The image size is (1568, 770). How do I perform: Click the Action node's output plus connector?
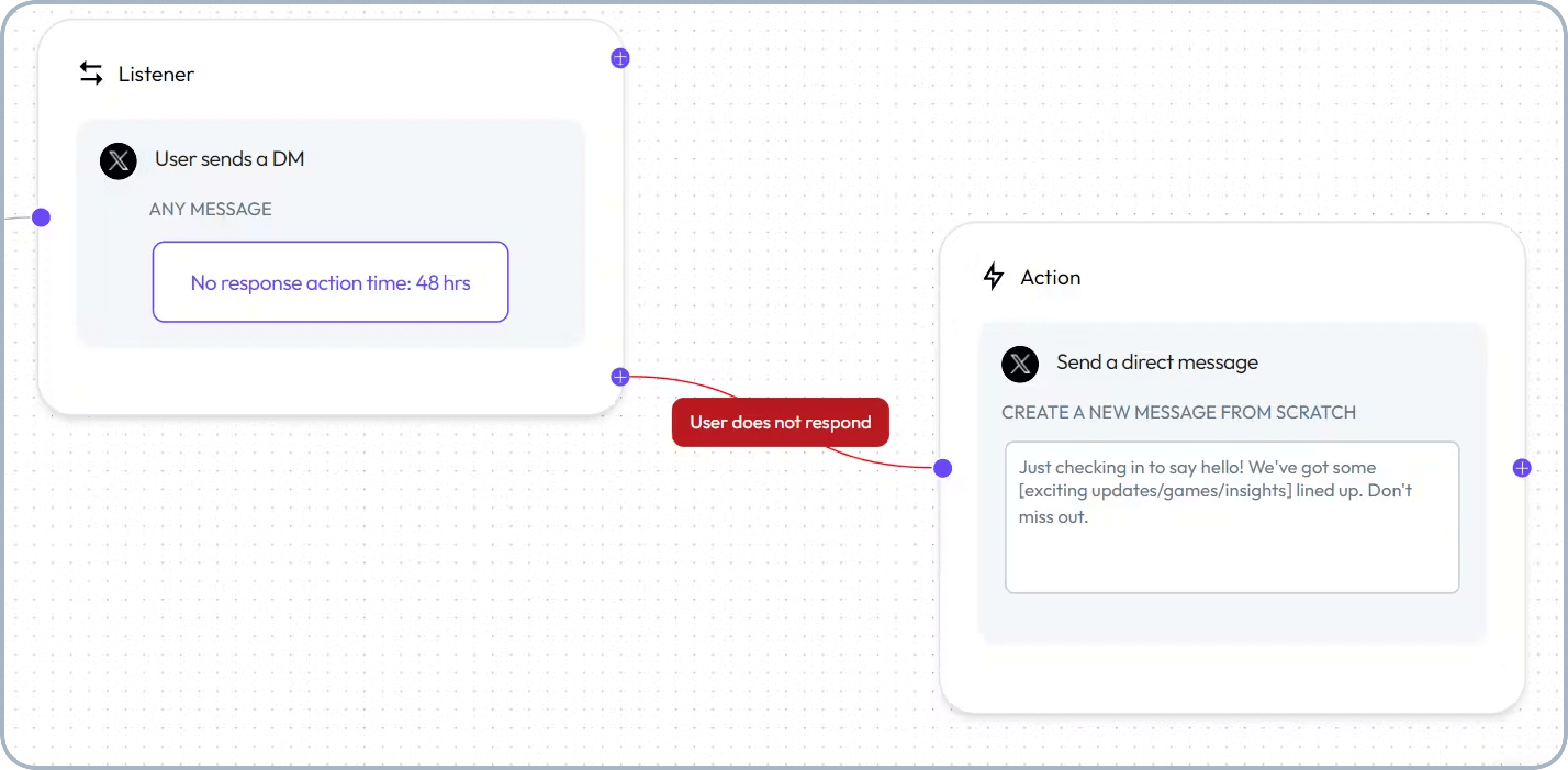point(1522,467)
